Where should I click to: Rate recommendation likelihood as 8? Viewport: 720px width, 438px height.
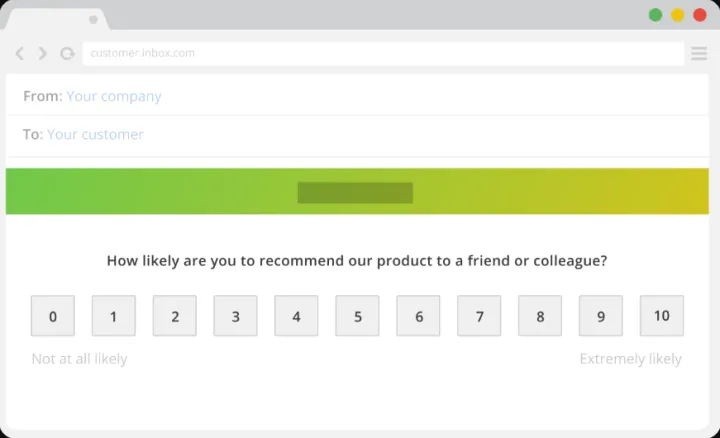pos(540,316)
